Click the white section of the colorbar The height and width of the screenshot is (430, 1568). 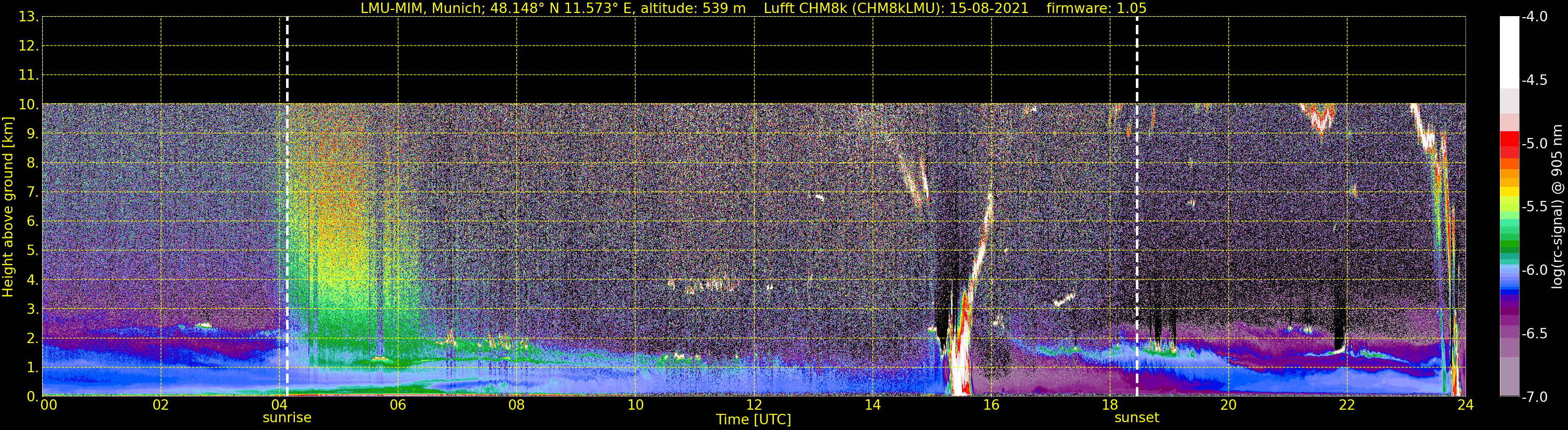(x=1509, y=53)
